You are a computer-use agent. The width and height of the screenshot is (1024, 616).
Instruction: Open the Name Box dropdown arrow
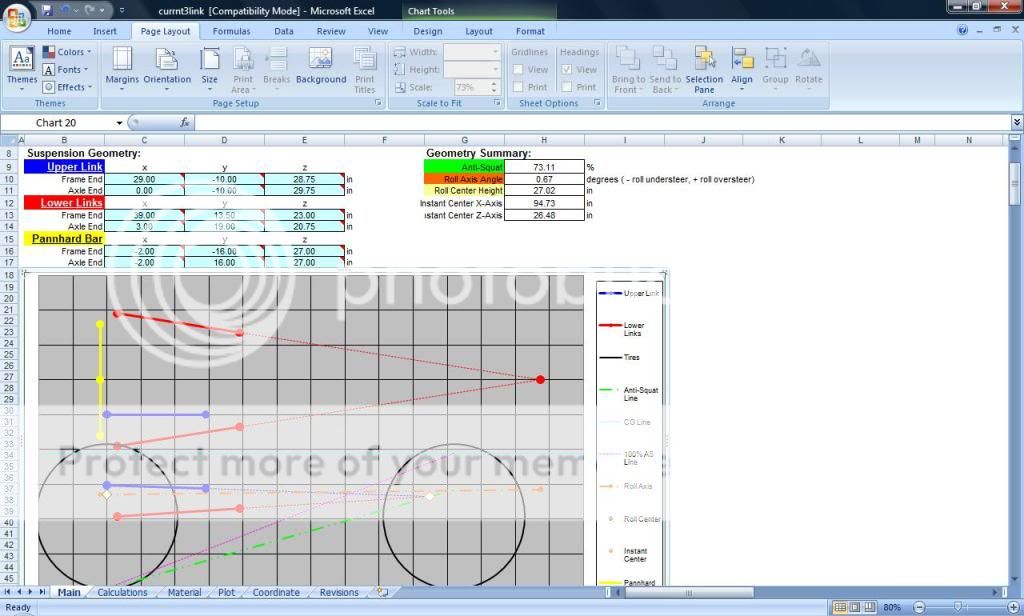click(119, 123)
